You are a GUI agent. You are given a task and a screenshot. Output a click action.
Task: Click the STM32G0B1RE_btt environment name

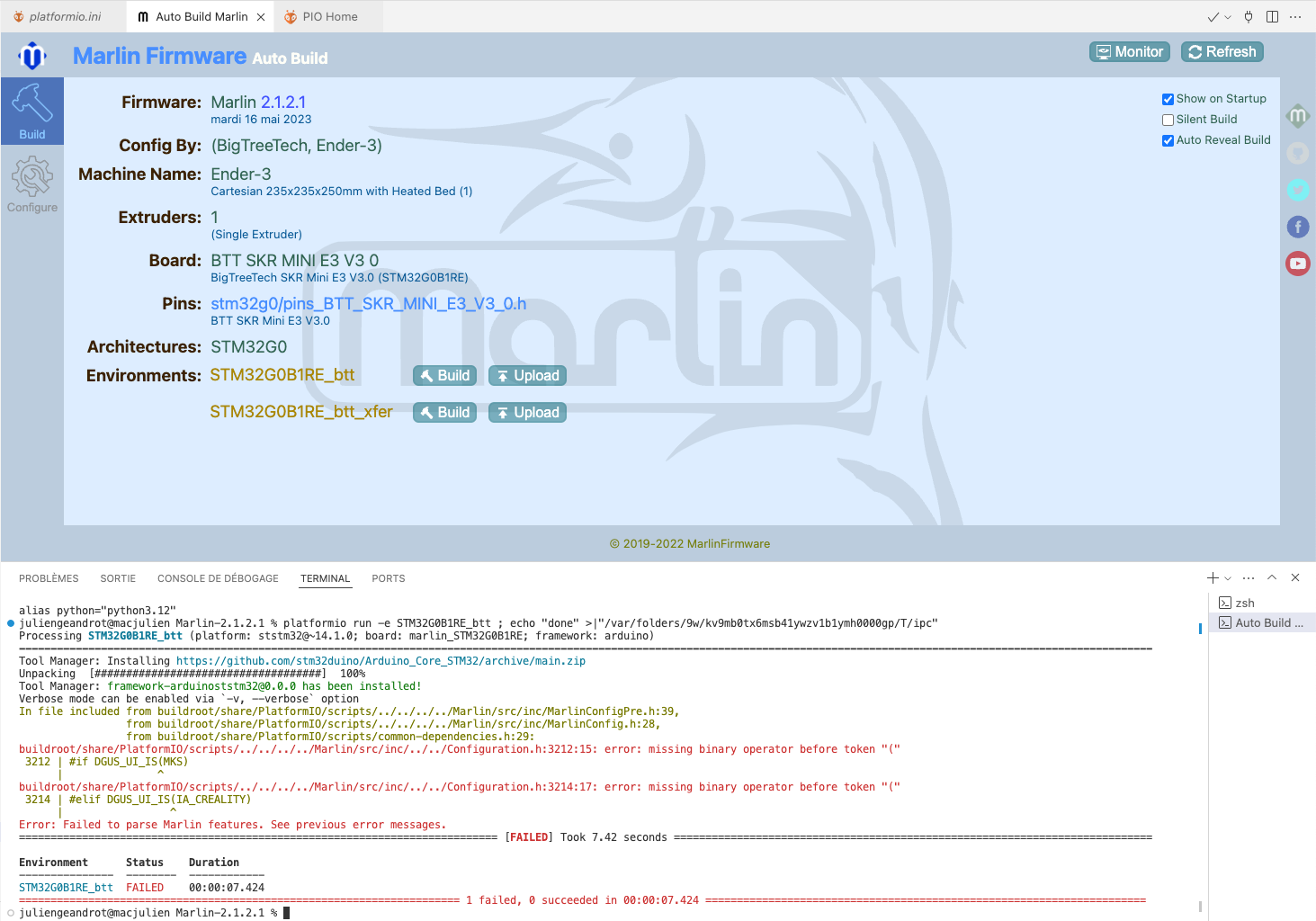click(x=282, y=375)
